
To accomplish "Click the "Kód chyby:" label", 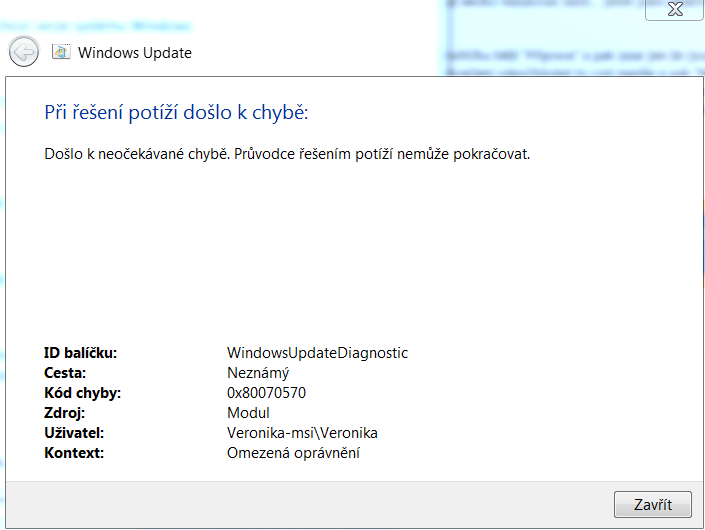I will (83, 393).
